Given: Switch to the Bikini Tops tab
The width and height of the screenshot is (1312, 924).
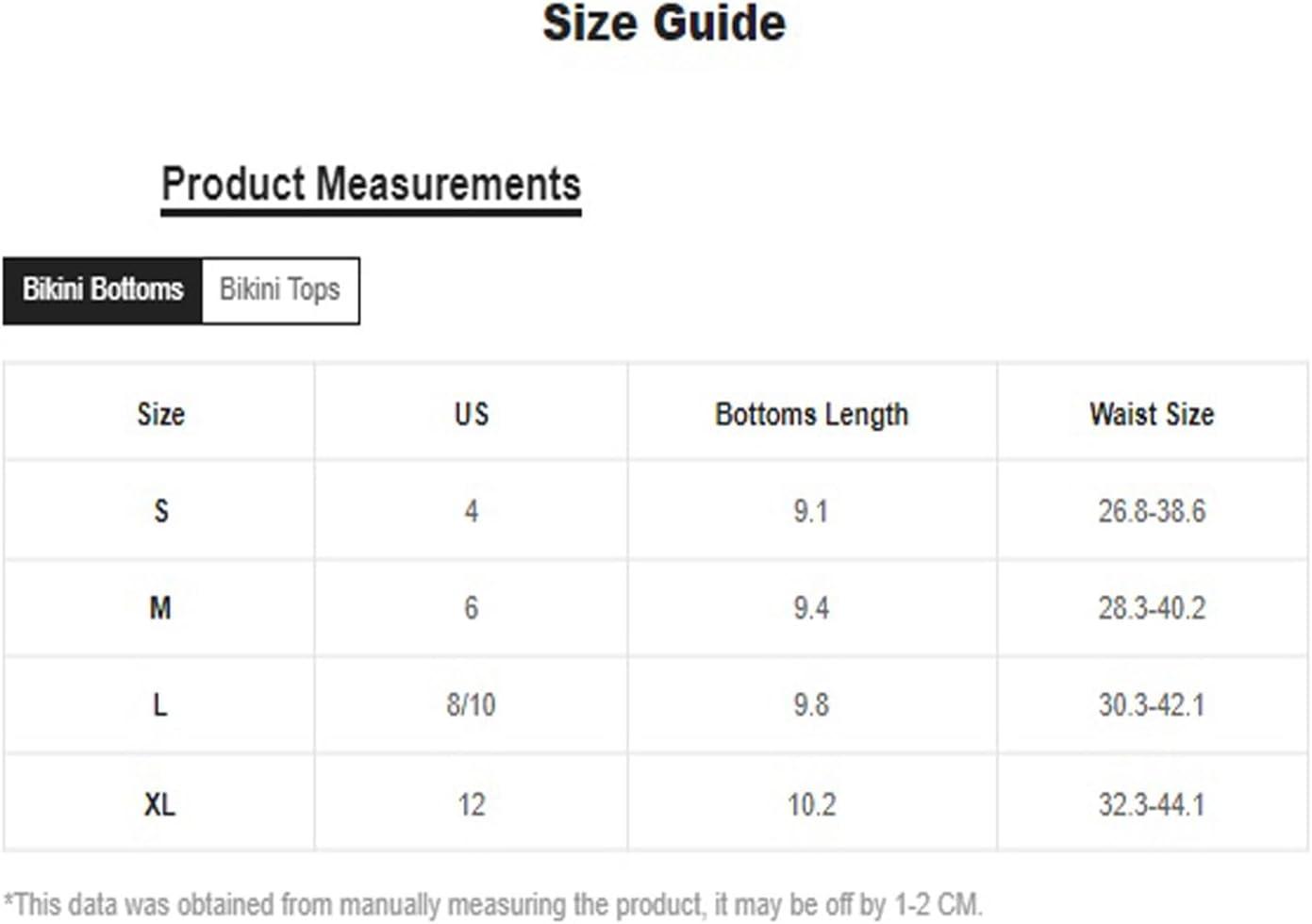Looking at the screenshot, I should pyautogui.click(x=280, y=290).
